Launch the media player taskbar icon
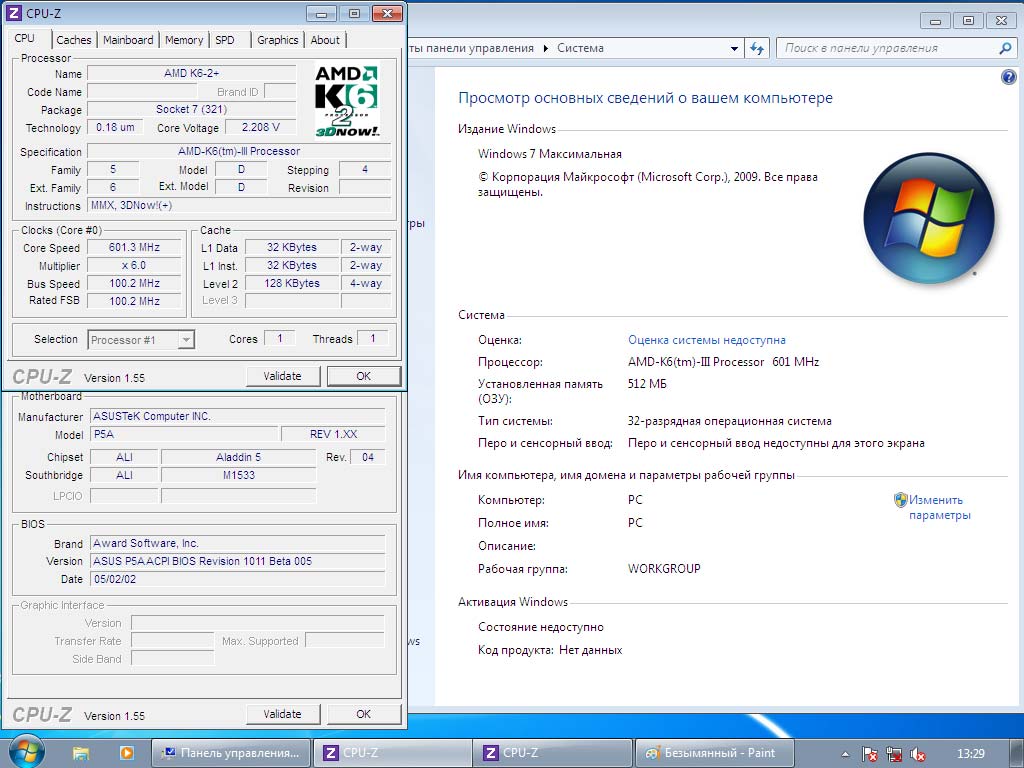The image size is (1024, 768). pyautogui.click(x=126, y=753)
